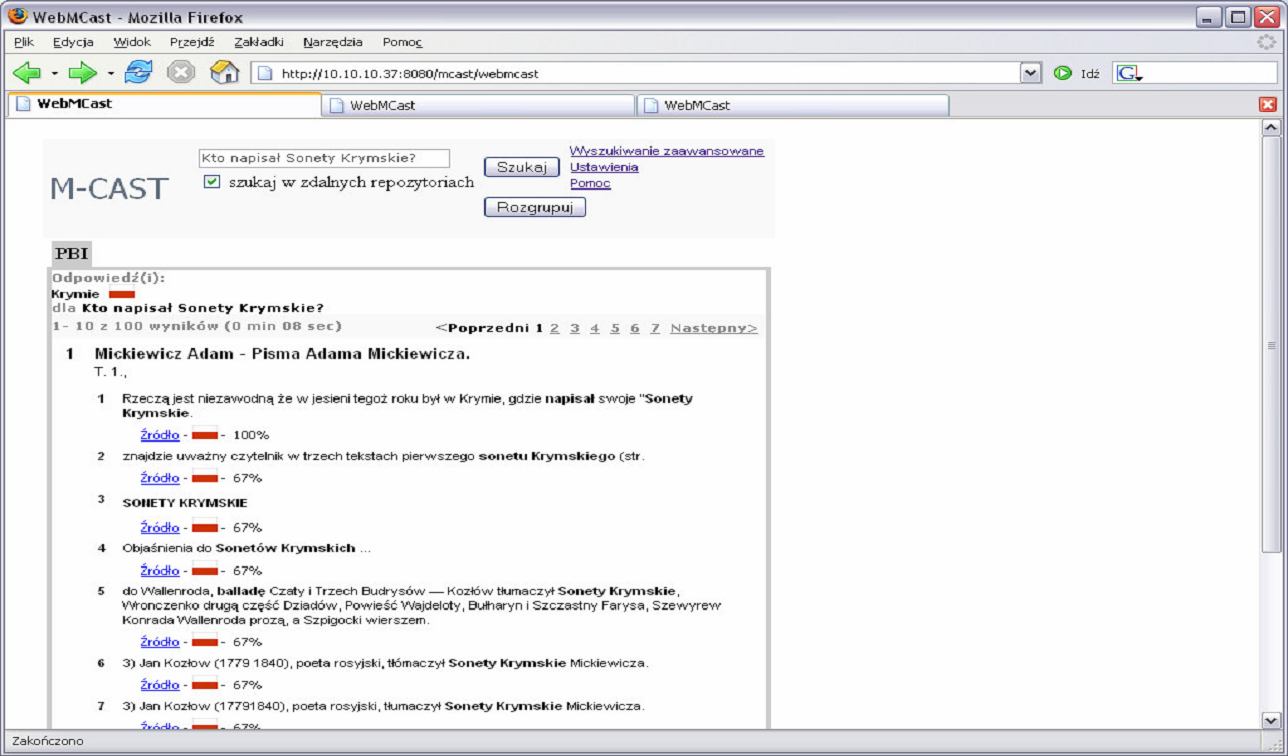Screen dimensions: 1288x756
Task: Click the Firefox logo in title bar
Action: click(17, 17)
